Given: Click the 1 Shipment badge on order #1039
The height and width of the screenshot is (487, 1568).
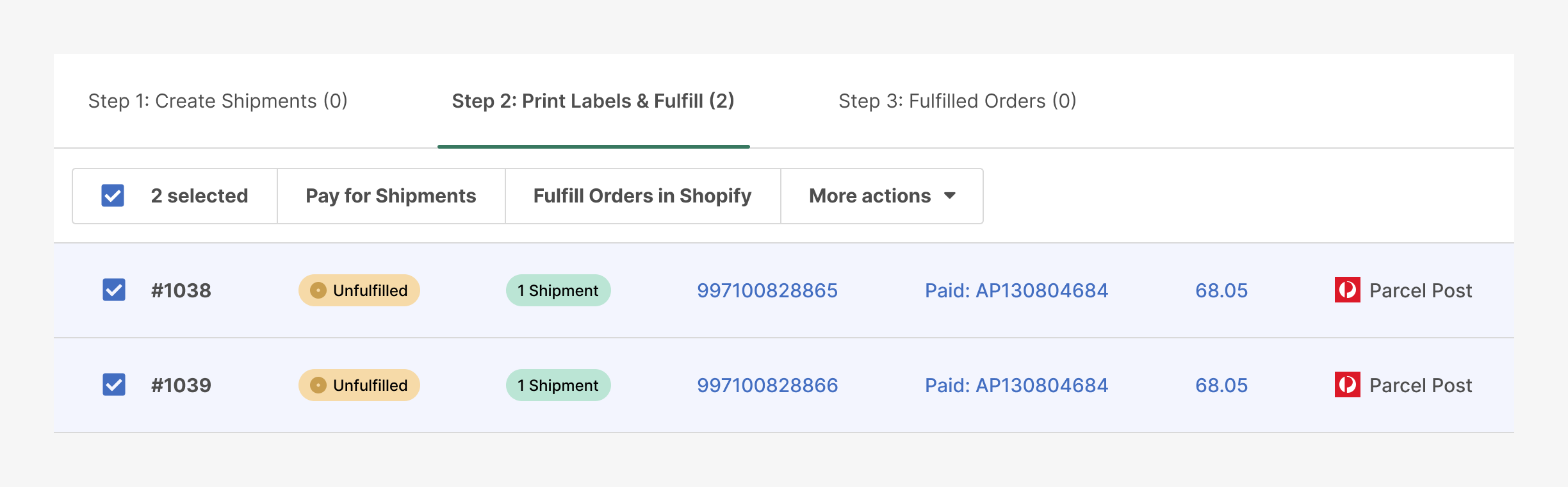Looking at the screenshot, I should point(558,385).
